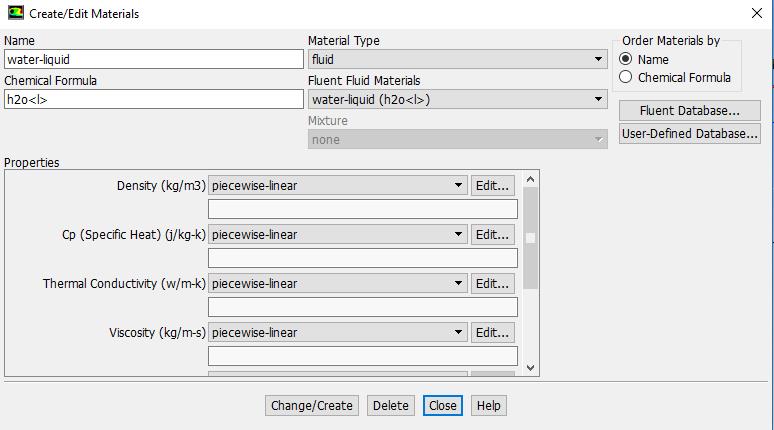Expand the Fluent Fluid Materials dropdown
The width and height of the screenshot is (774, 430).
pyautogui.click(x=457, y=99)
